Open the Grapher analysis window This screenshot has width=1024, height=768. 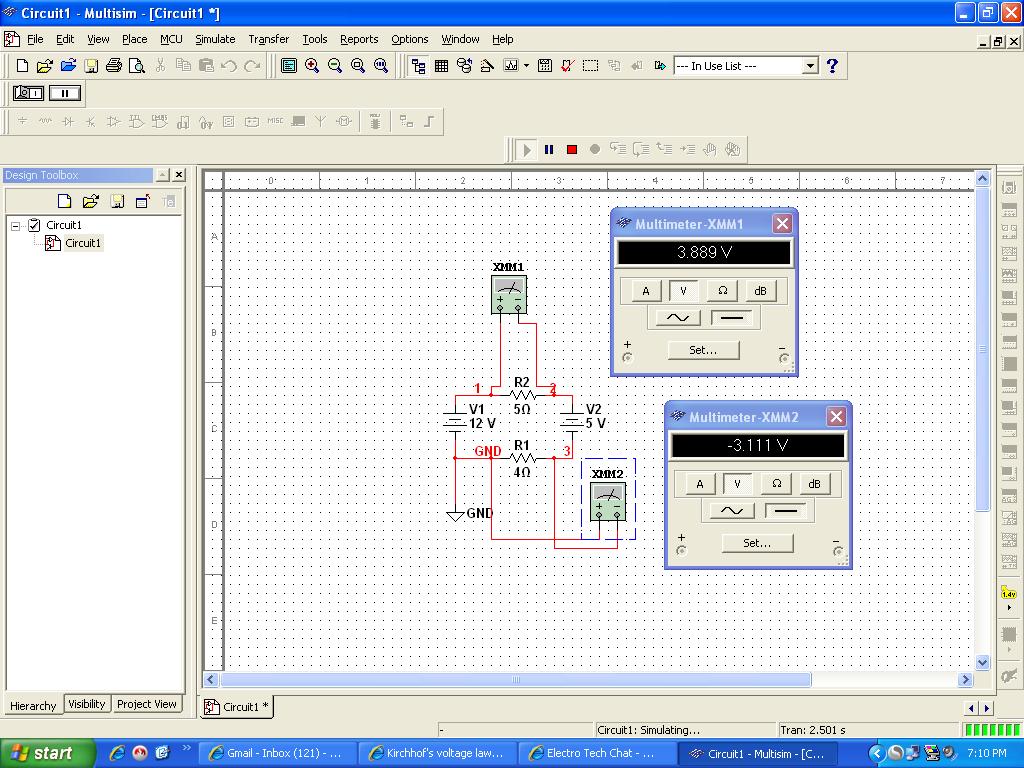click(x=511, y=65)
